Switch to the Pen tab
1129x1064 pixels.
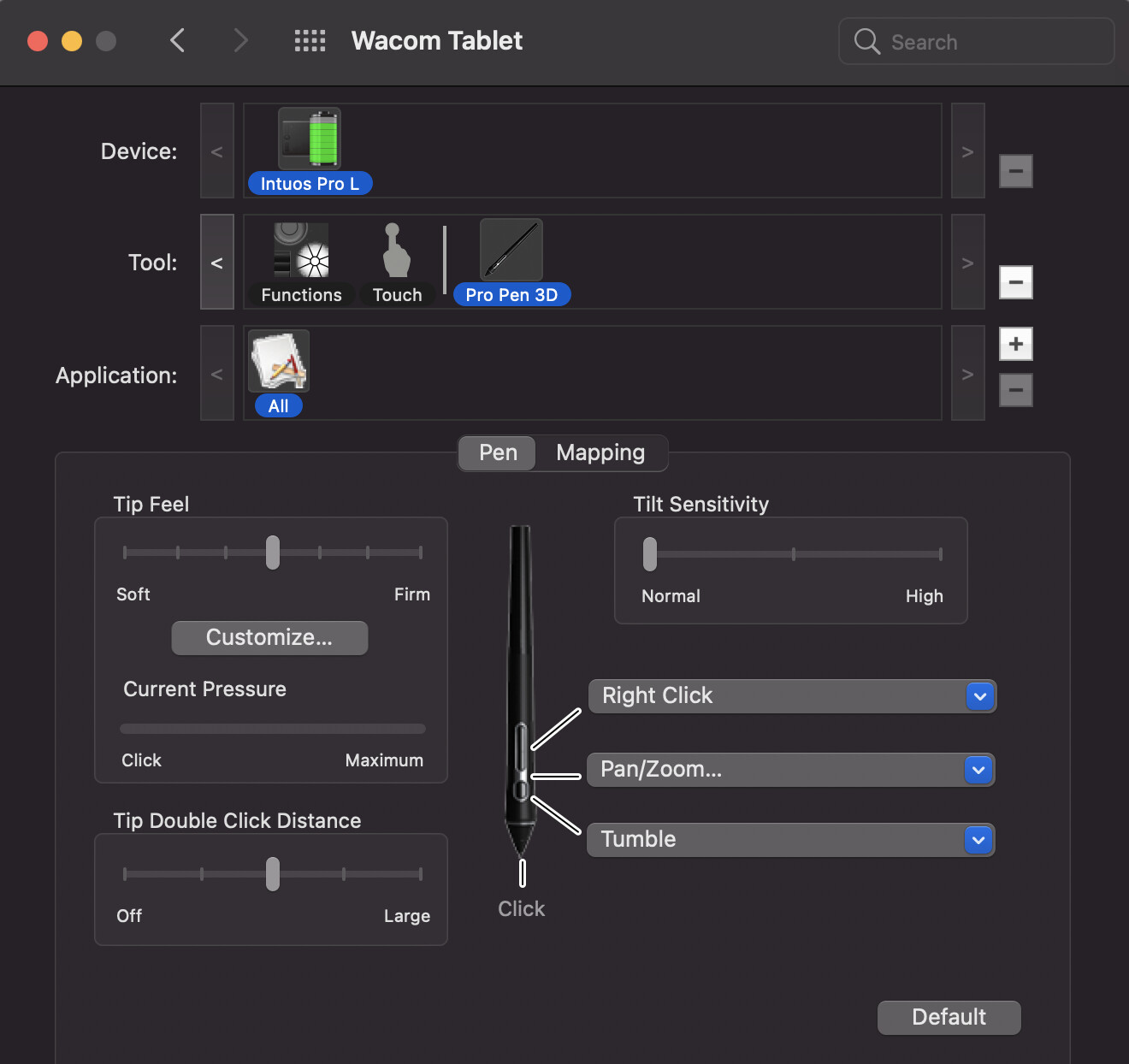pos(498,452)
